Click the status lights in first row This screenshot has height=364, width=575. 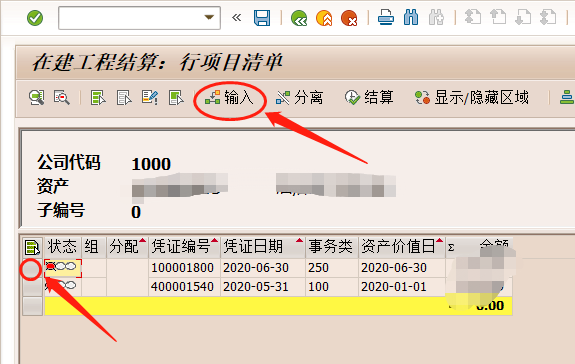(x=62, y=268)
